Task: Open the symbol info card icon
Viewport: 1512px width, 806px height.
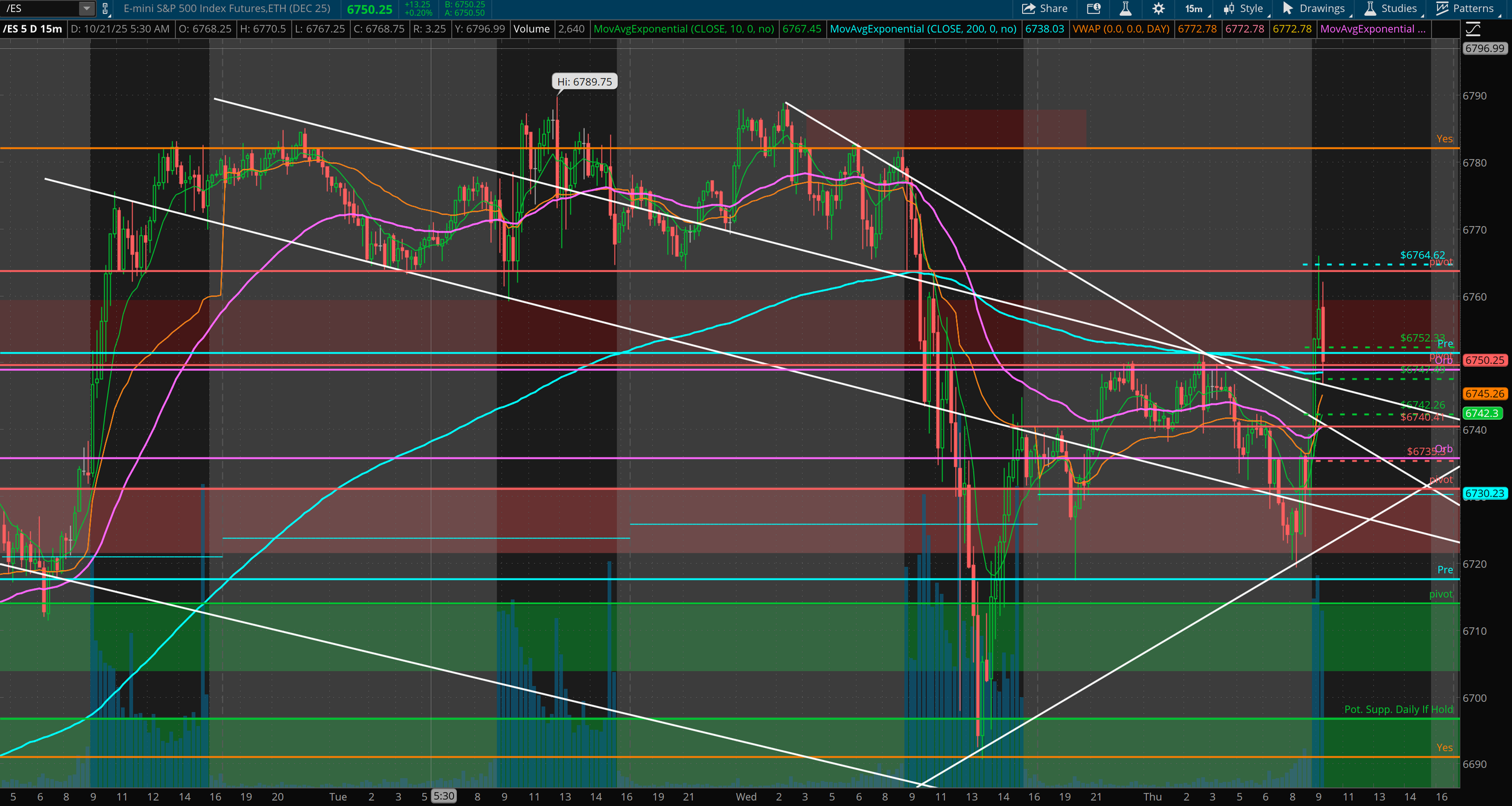Action: point(1093,8)
